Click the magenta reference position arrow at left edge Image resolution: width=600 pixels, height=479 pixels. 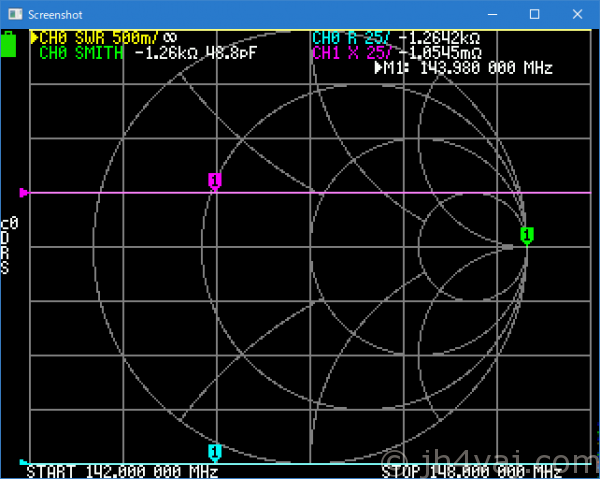23,192
